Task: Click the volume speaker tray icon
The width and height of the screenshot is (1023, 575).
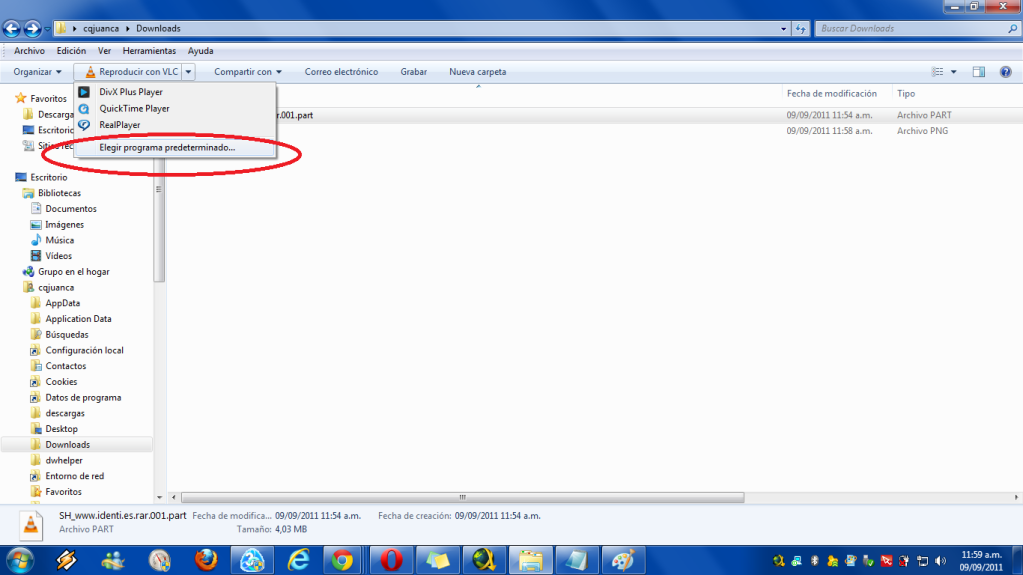Action: [x=939, y=561]
